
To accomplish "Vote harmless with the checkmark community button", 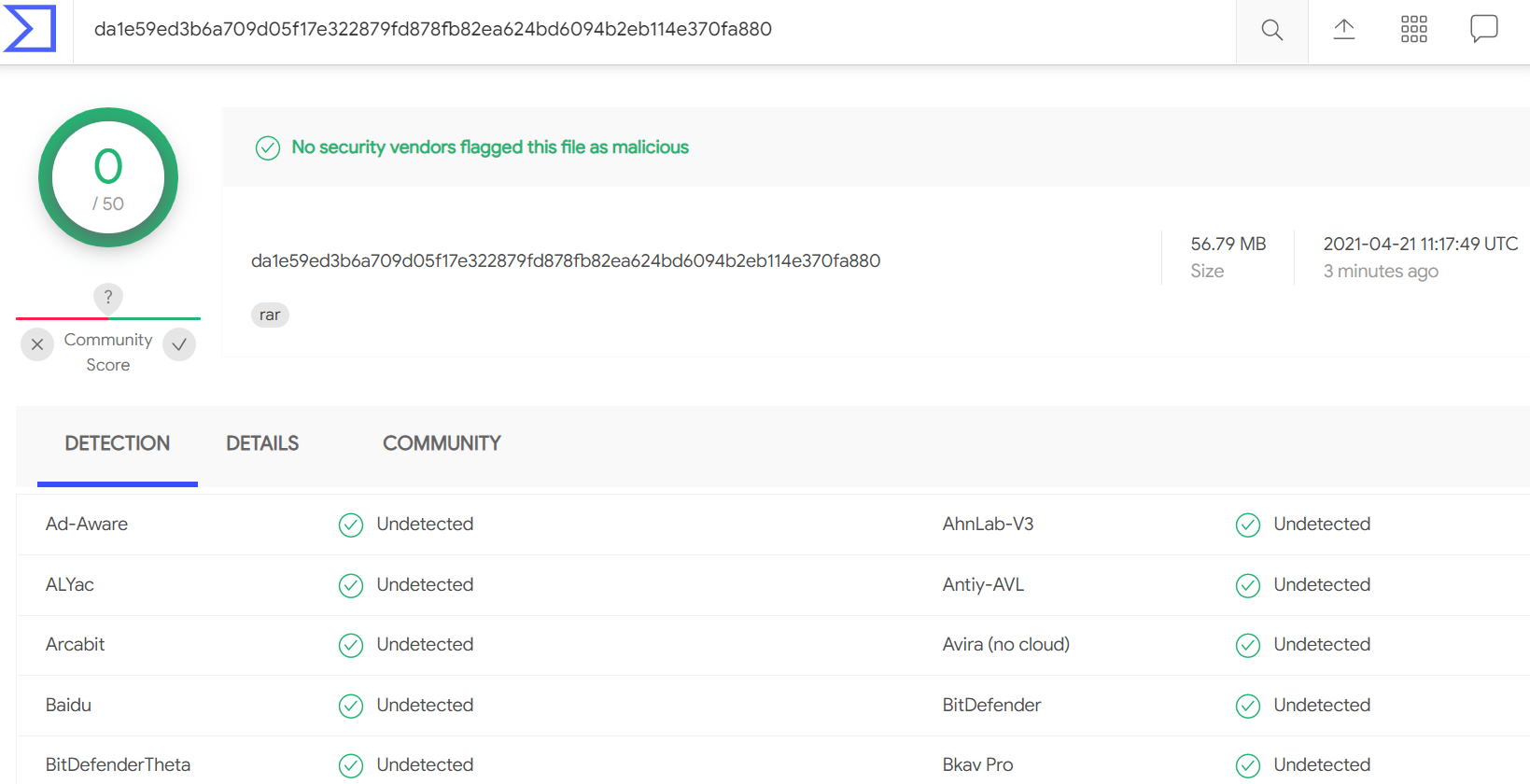I will tap(179, 344).
